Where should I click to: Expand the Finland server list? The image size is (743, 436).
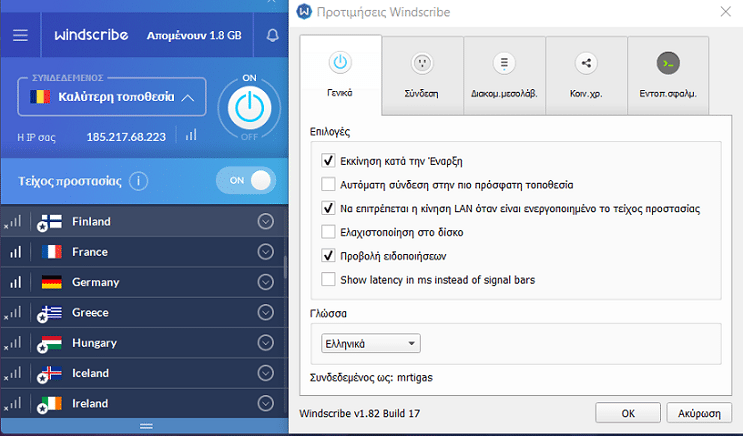tap(265, 221)
